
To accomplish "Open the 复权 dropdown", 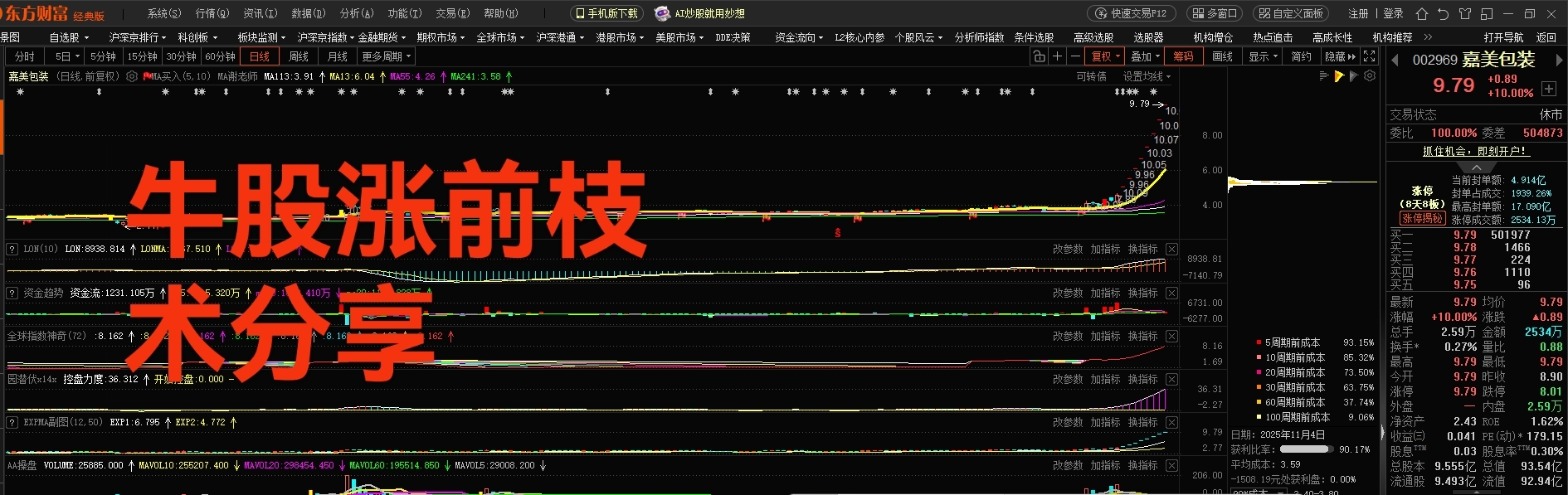I will pos(1105,56).
